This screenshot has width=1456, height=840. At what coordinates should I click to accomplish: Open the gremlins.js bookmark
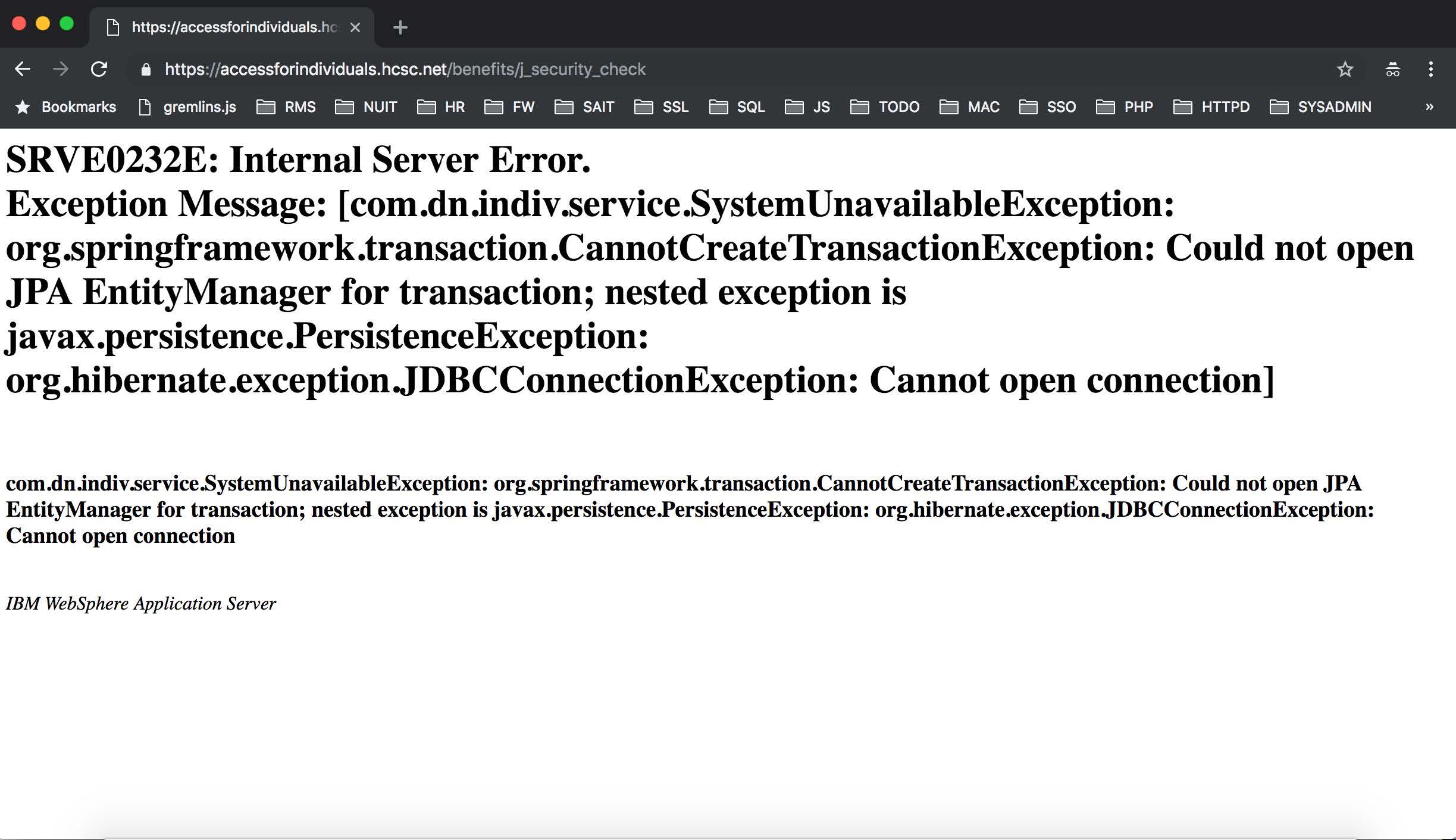click(x=187, y=107)
